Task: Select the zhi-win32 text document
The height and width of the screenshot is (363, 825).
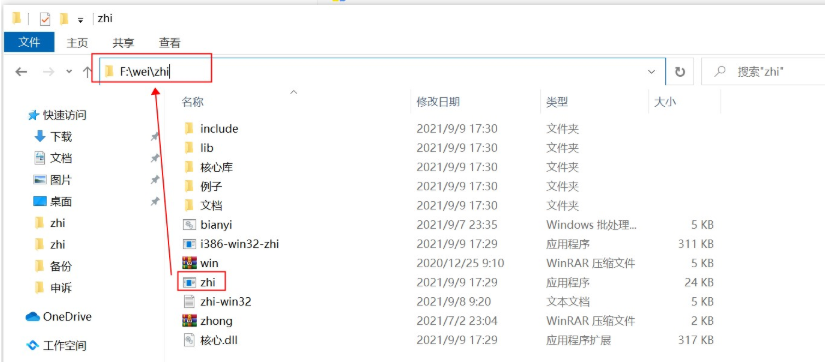Action: click(x=226, y=301)
